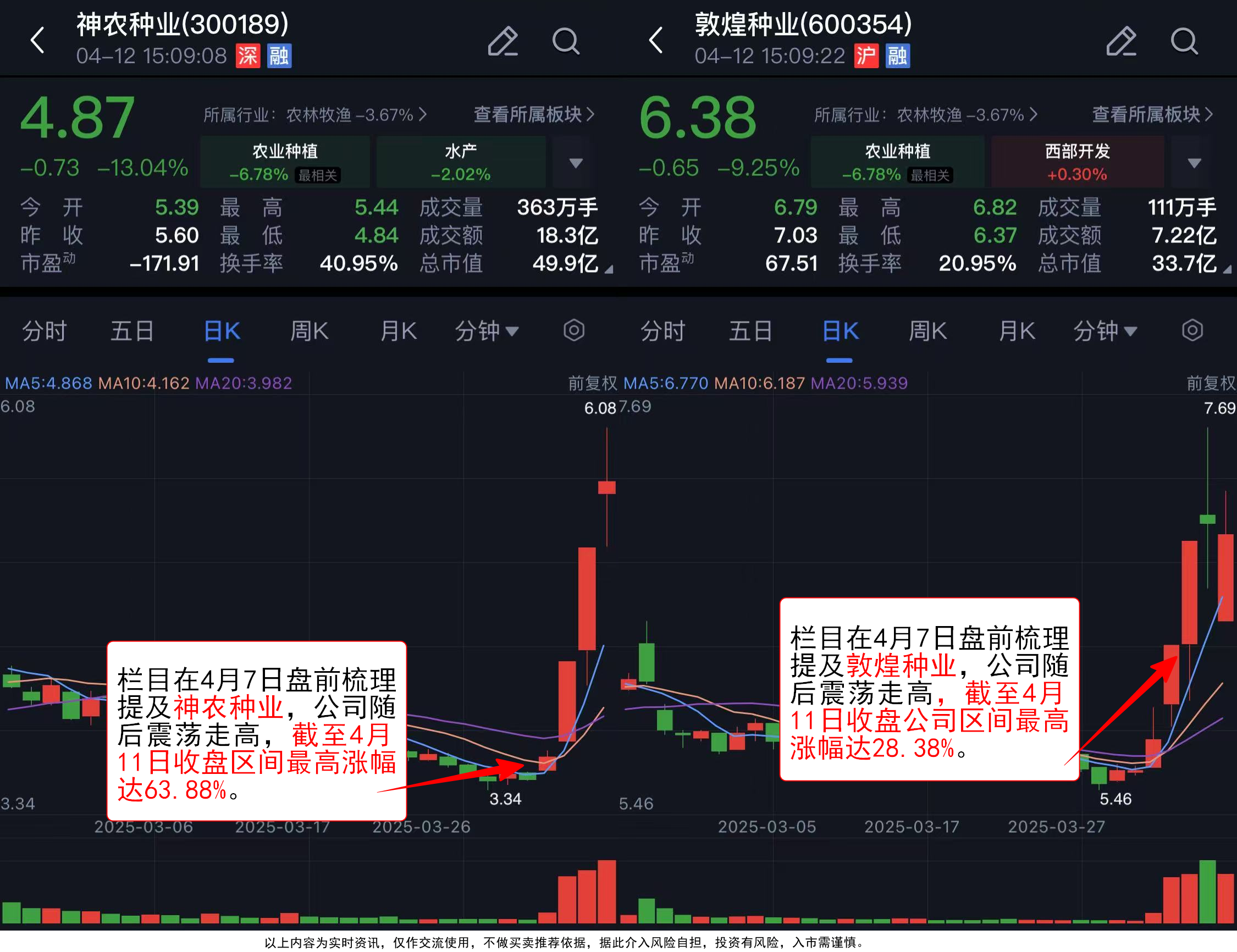
Task: Open 农业种植 sector tile for 敦煌种业
Action: coord(897,162)
